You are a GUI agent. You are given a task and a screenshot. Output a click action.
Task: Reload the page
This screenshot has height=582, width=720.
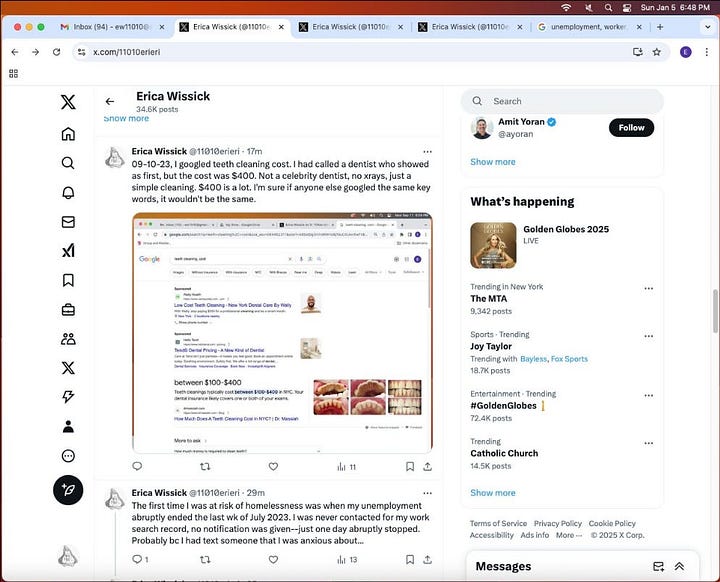[56, 52]
